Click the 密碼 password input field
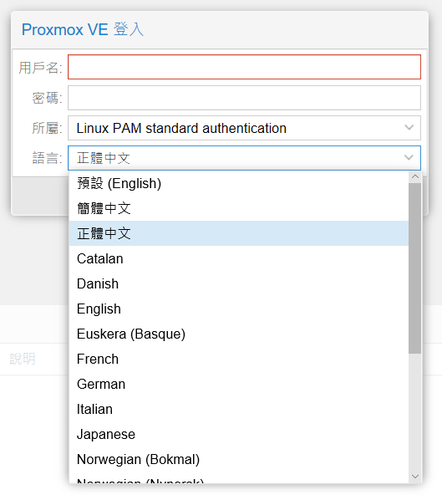This screenshot has width=442, height=500. click(244, 98)
